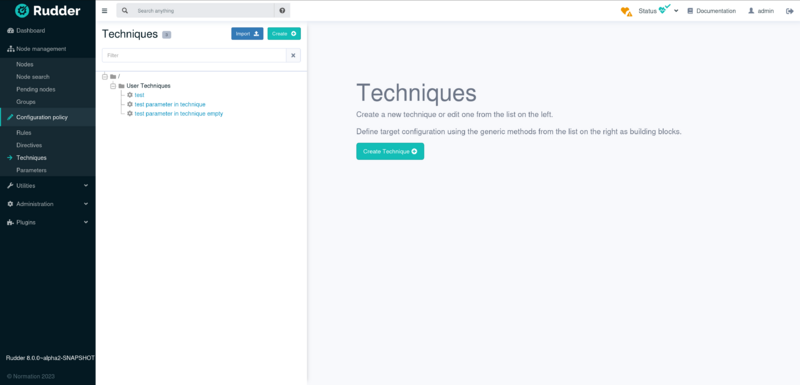Click the Configuration policy pencil icon

[x=10, y=117]
